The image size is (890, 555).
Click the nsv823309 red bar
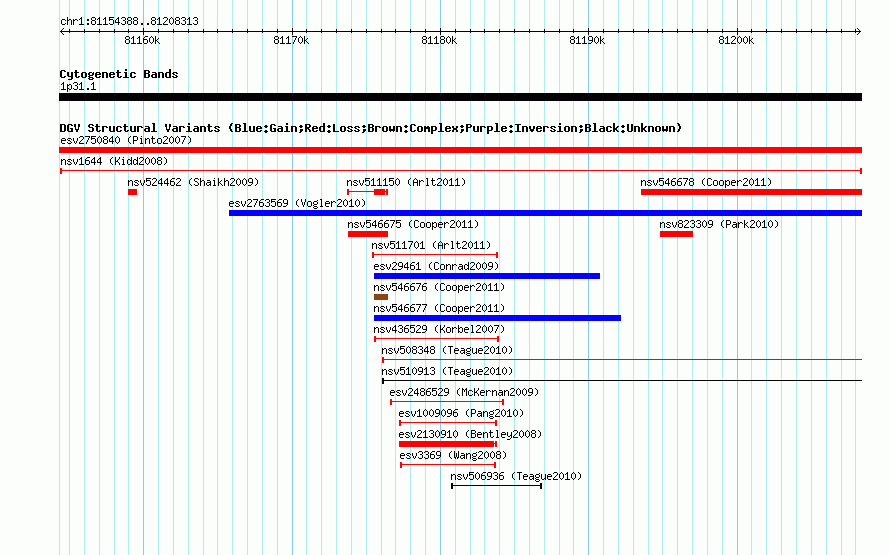pyautogui.click(x=677, y=234)
